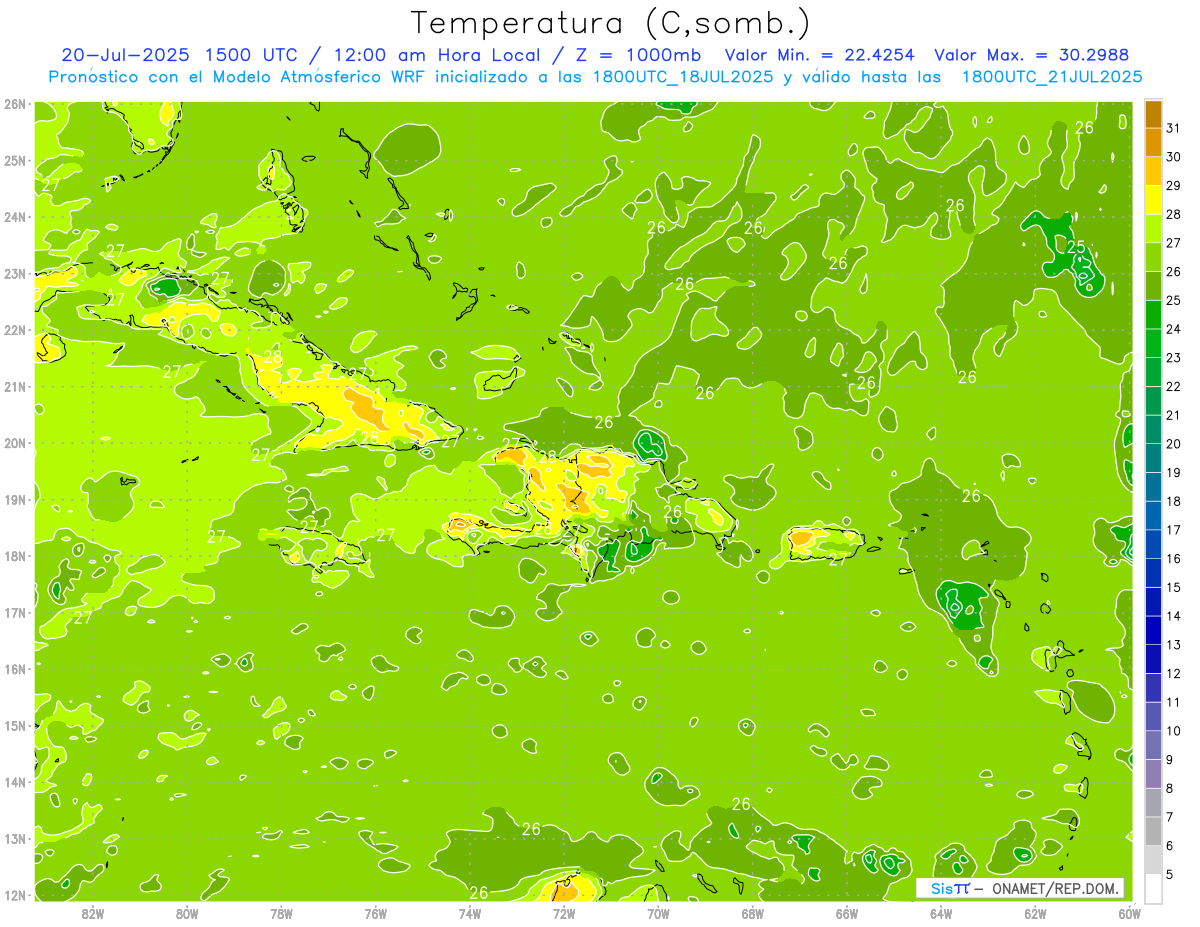Click the "16N" latitude axis label

(15, 669)
